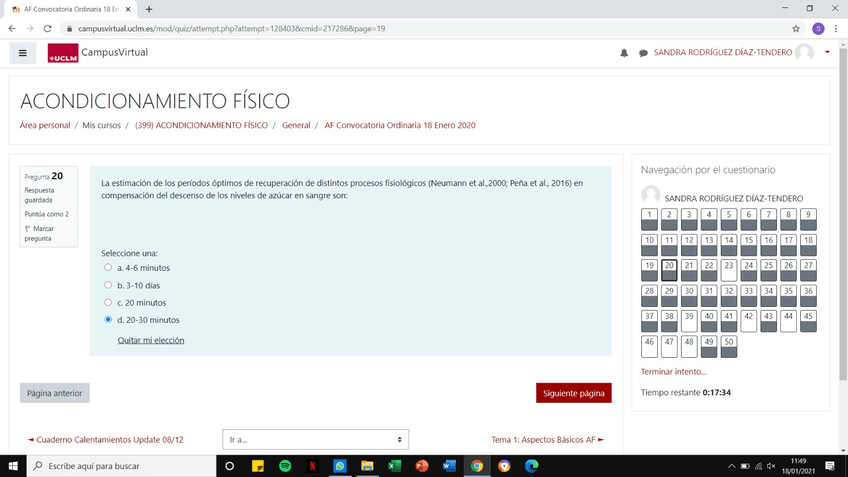Reload the page in the browser
Image resolution: width=848 pixels, height=477 pixels.
(x=47, y=29)
